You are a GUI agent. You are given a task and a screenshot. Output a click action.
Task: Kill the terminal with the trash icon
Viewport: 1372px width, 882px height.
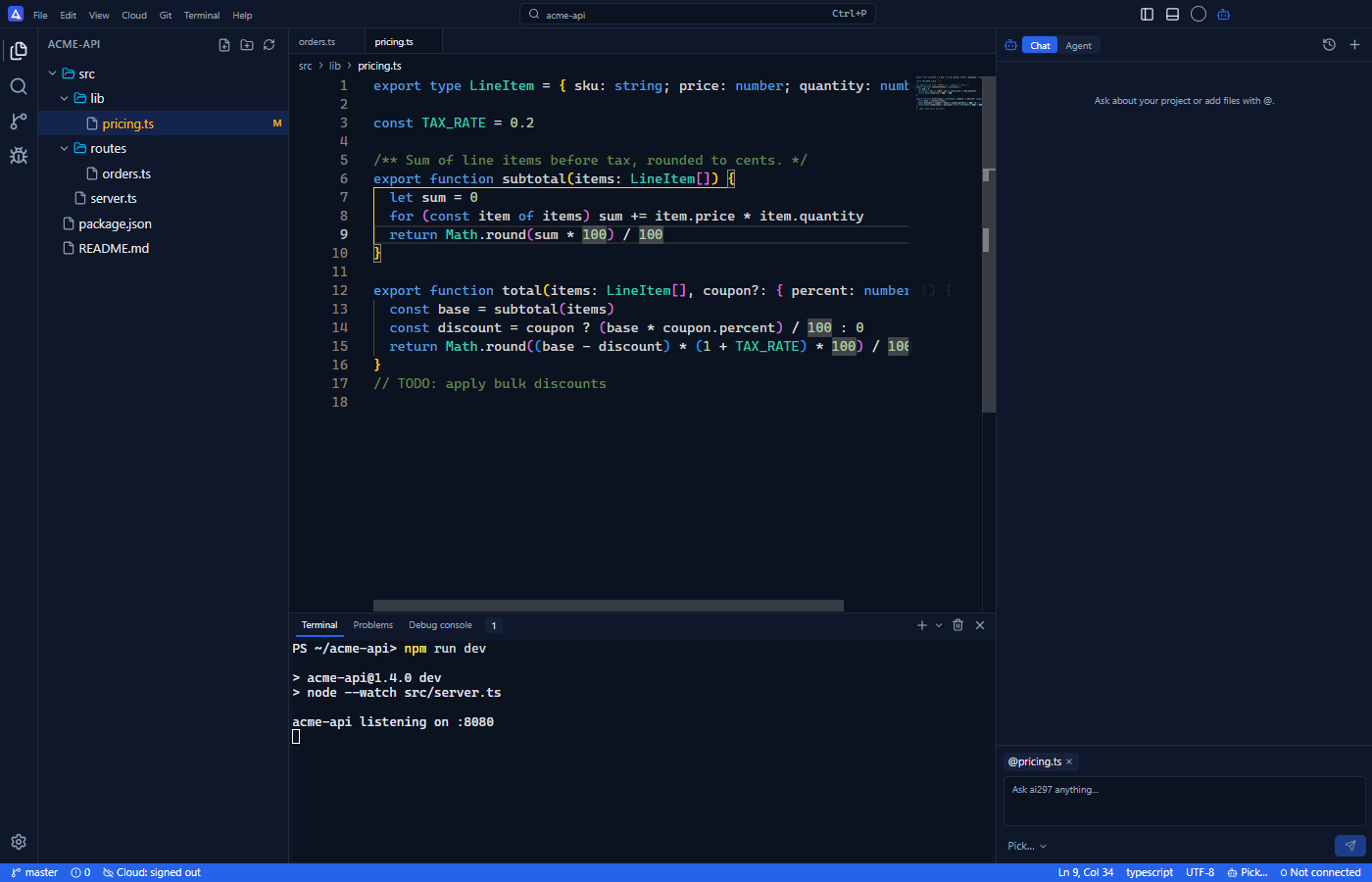[958, 625]
